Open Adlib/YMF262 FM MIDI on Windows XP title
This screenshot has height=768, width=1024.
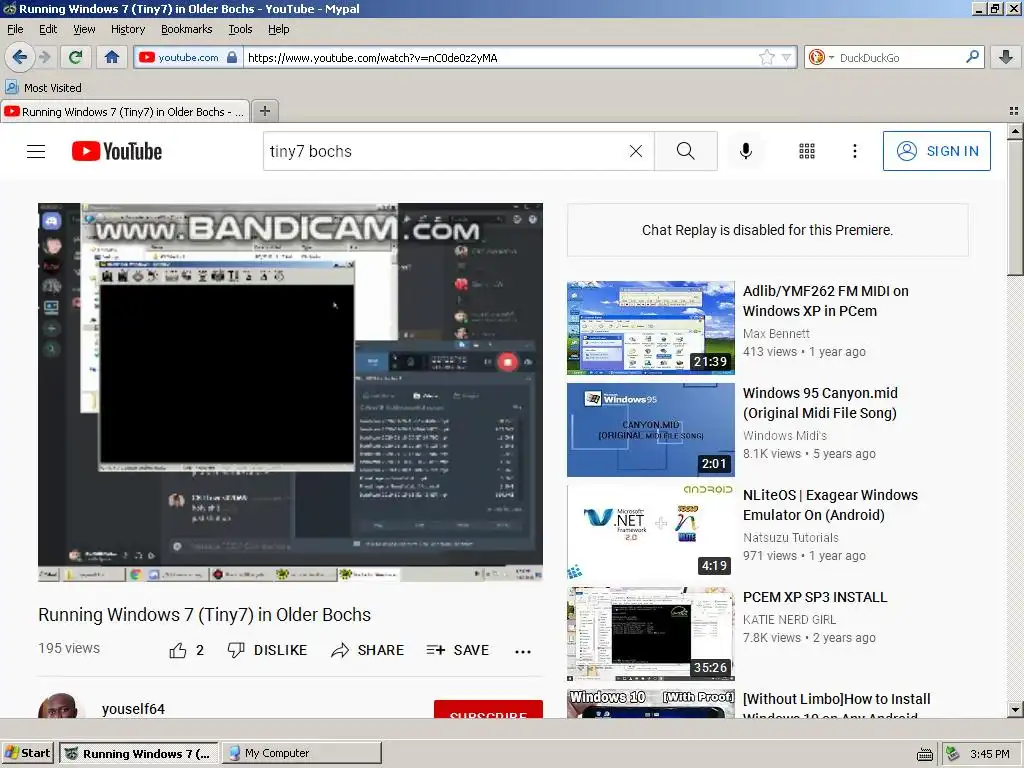point(825,301)
